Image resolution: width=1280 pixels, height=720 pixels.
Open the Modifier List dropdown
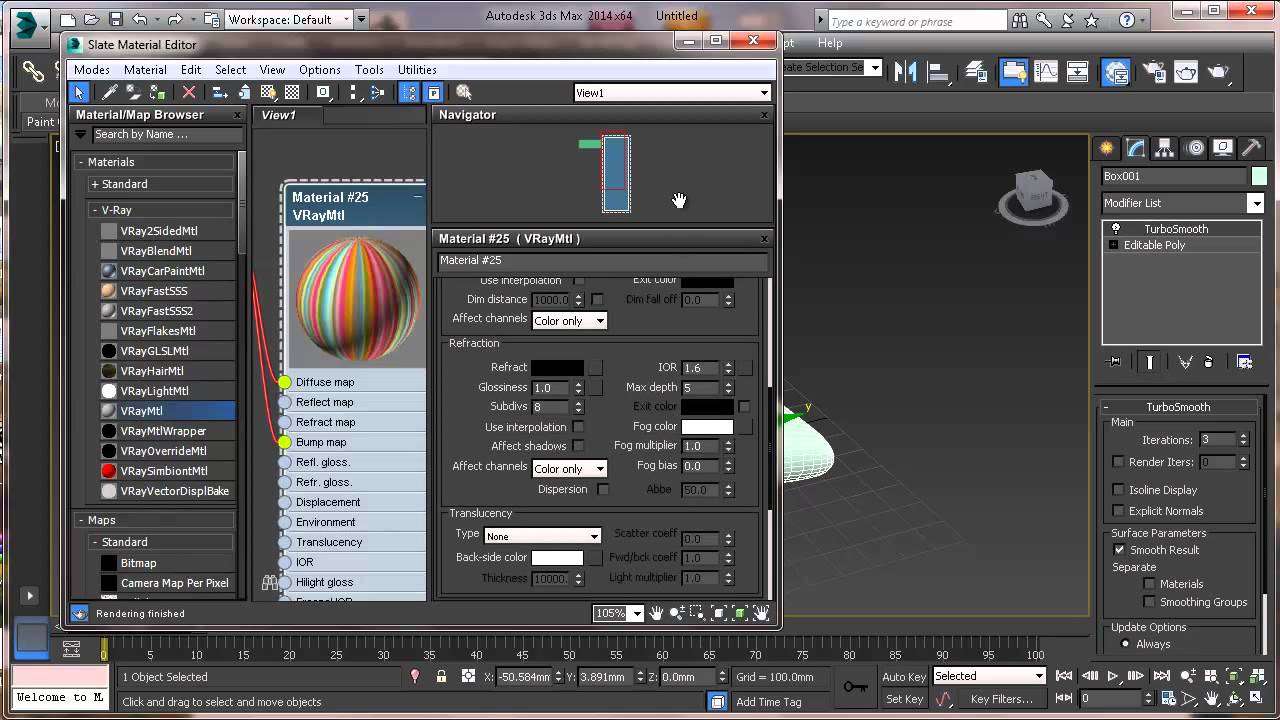coord(1183,203)
